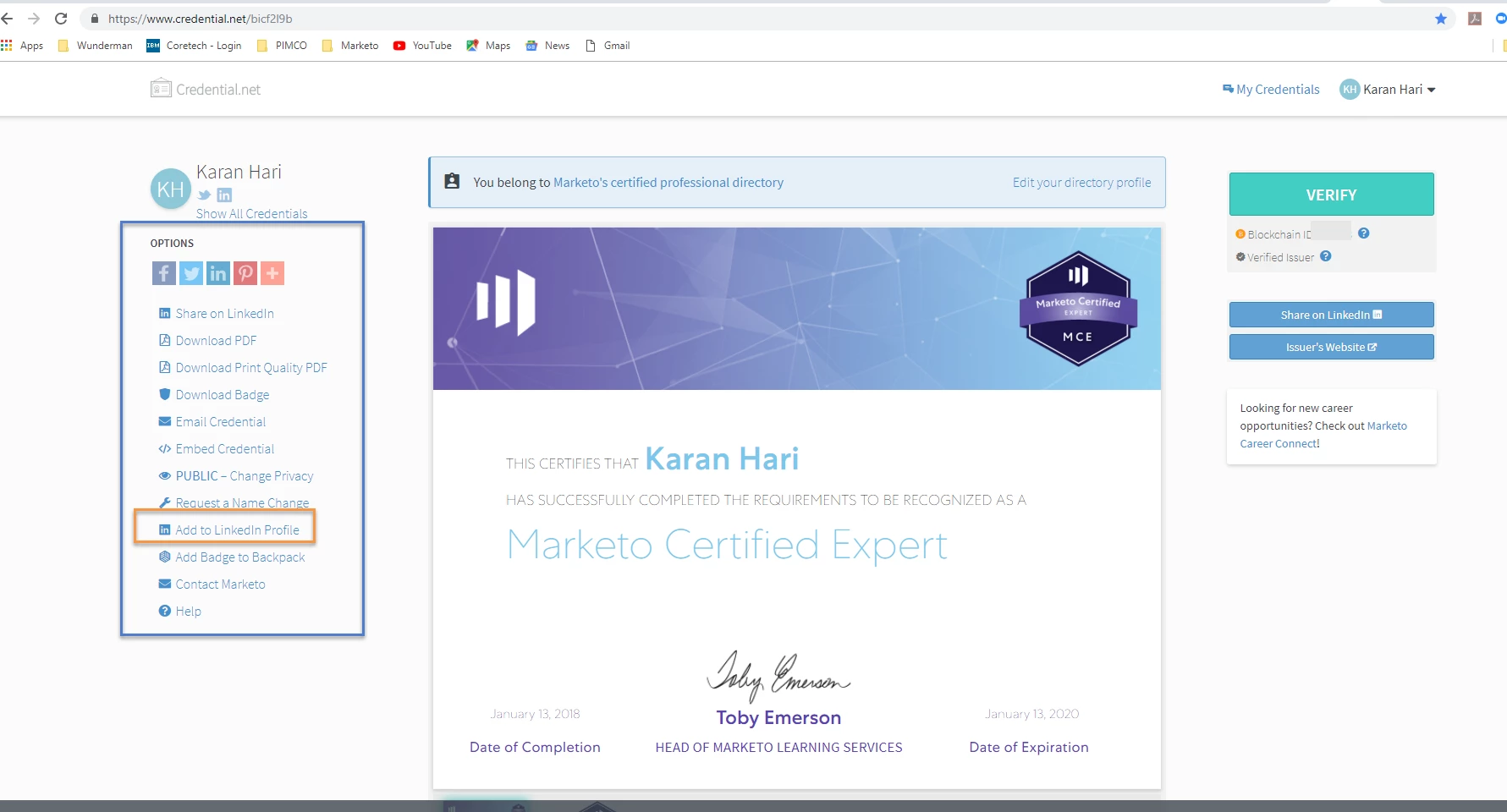This screenshot has width=1507, height=812.
Task: Click Edit your directory profile
Action: (1081, 183)
